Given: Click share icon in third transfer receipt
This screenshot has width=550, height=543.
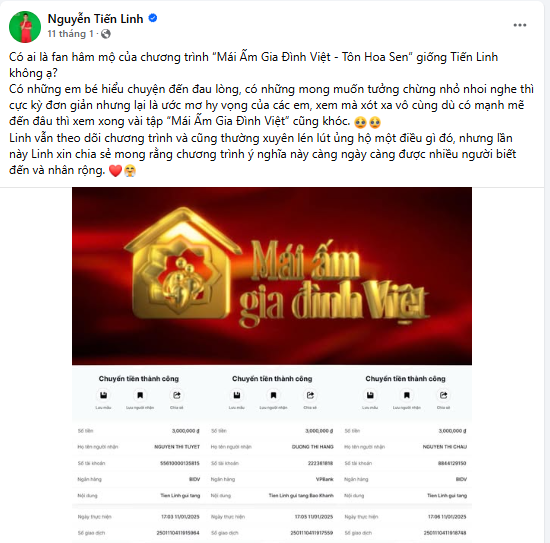Looking at the screenshot, I should [443, 395].
